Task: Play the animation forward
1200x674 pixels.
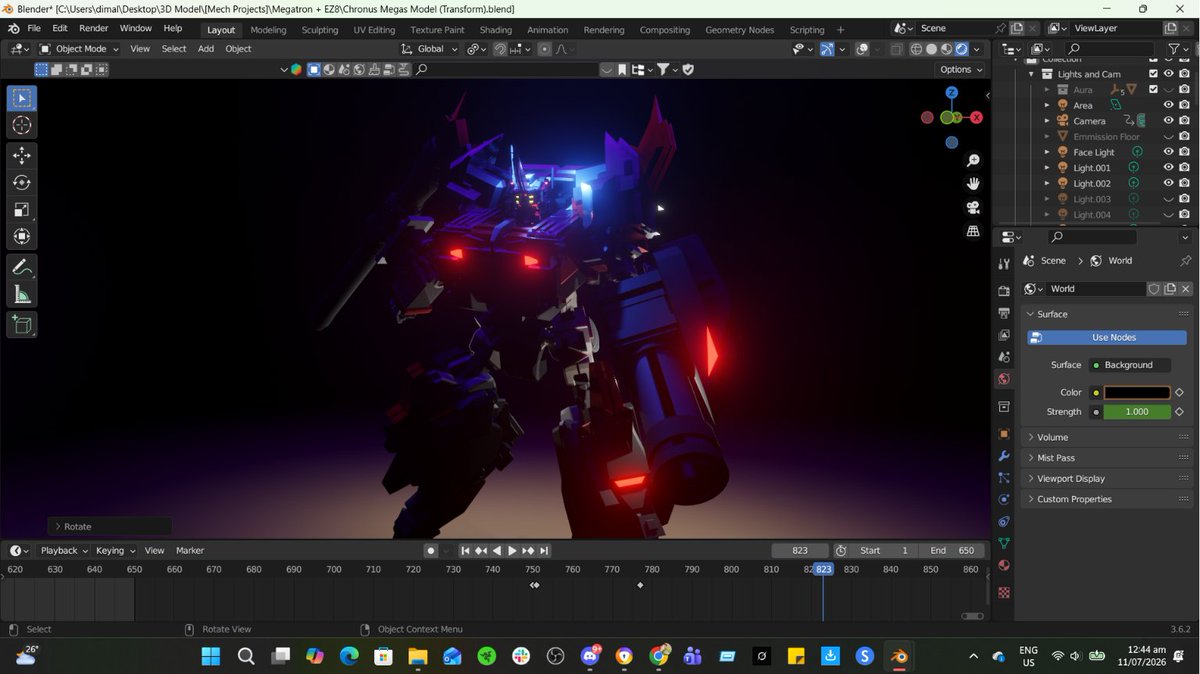Action: pos(512,551)
